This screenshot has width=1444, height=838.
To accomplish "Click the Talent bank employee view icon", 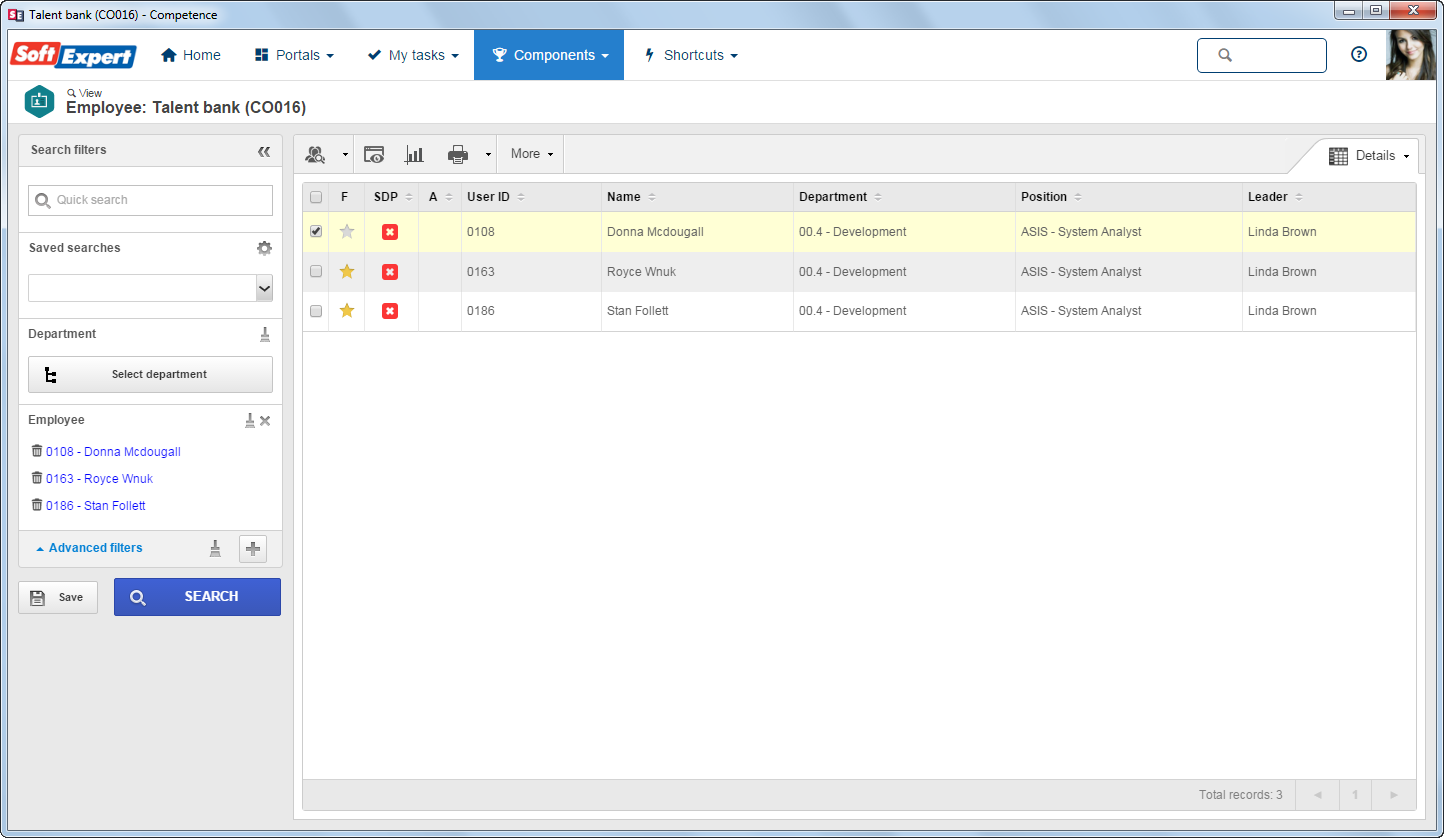I will tap(39, 101).
